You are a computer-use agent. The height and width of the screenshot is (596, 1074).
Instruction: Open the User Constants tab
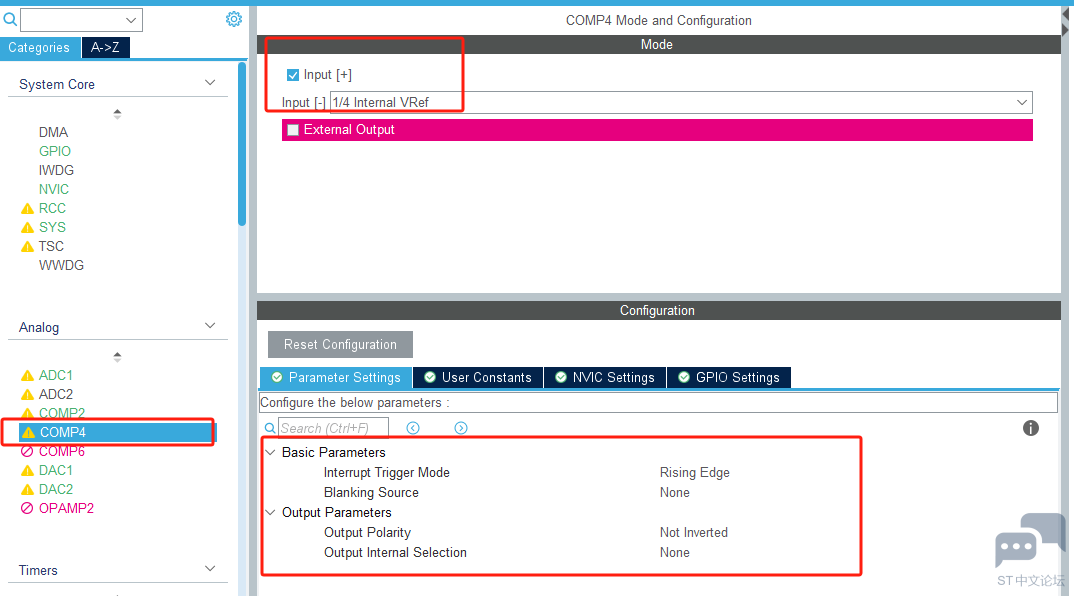tap(478, 377)
